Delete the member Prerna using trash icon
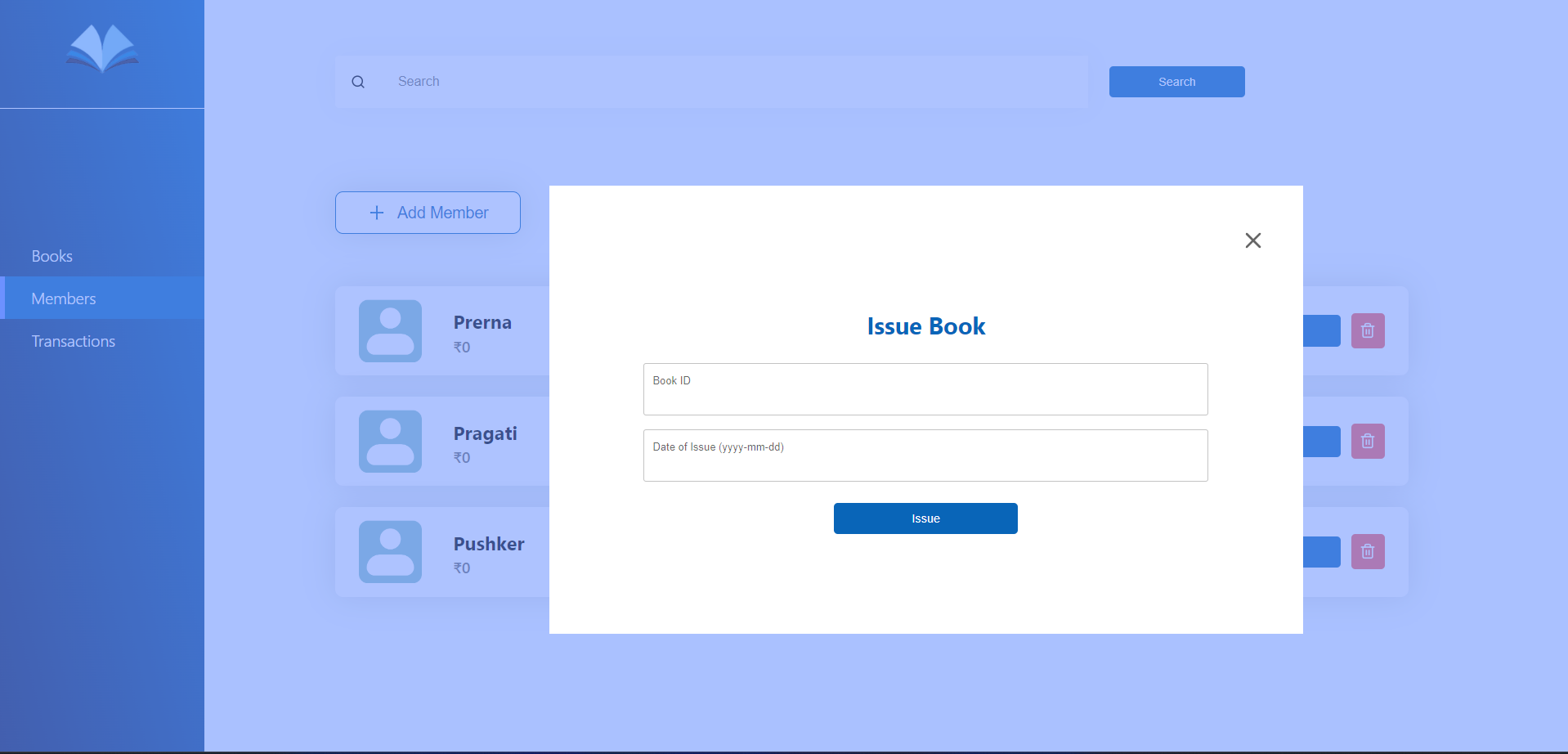The width and height of the screenshot is (1568, 754). pos(1368,330)
